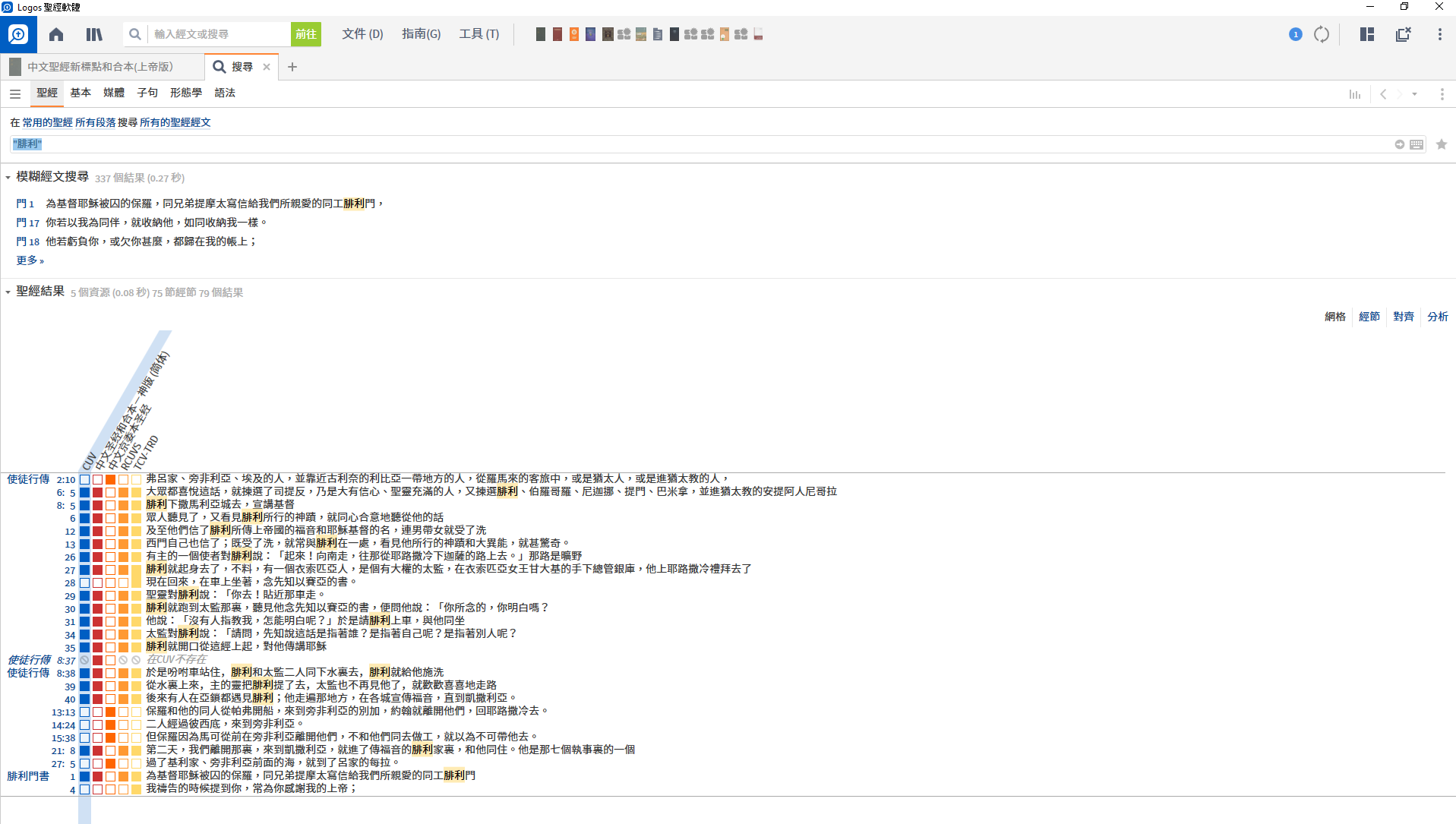This screenshot has width=1456, height=824.
Task: Switch results to 經節 view
Action: point(1369,317)
